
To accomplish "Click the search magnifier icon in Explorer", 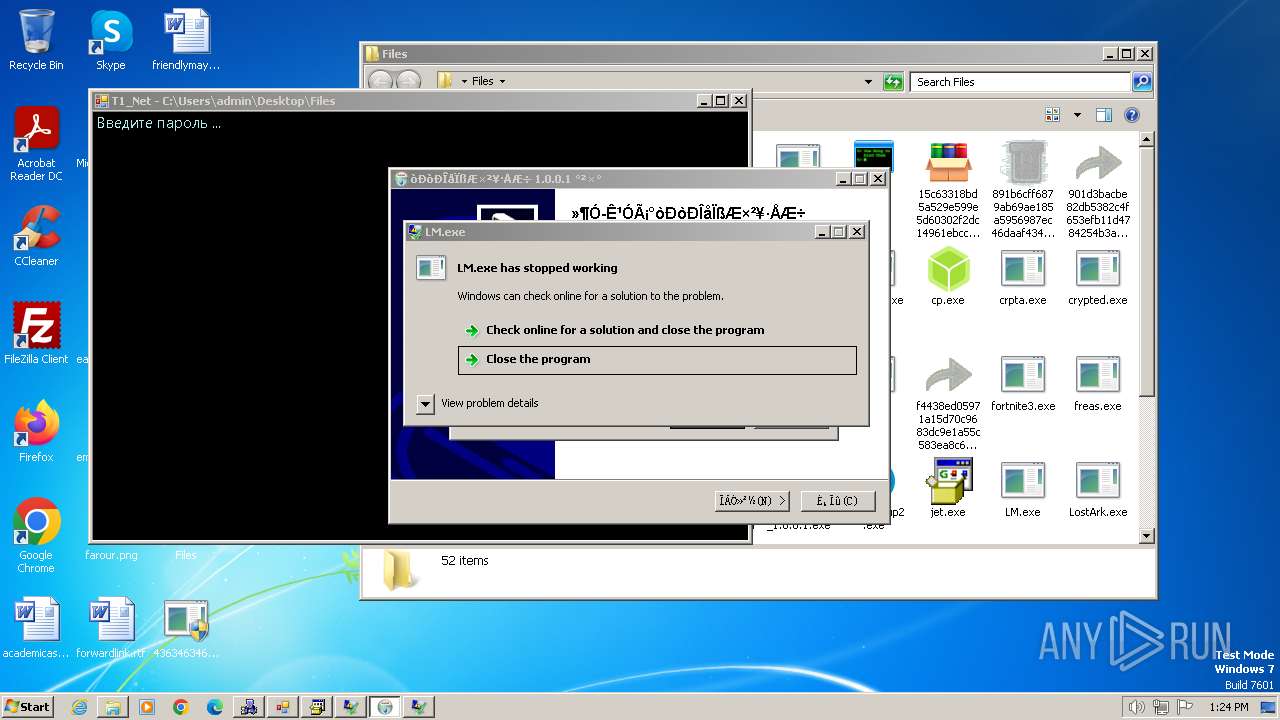I will point(1142,82).
